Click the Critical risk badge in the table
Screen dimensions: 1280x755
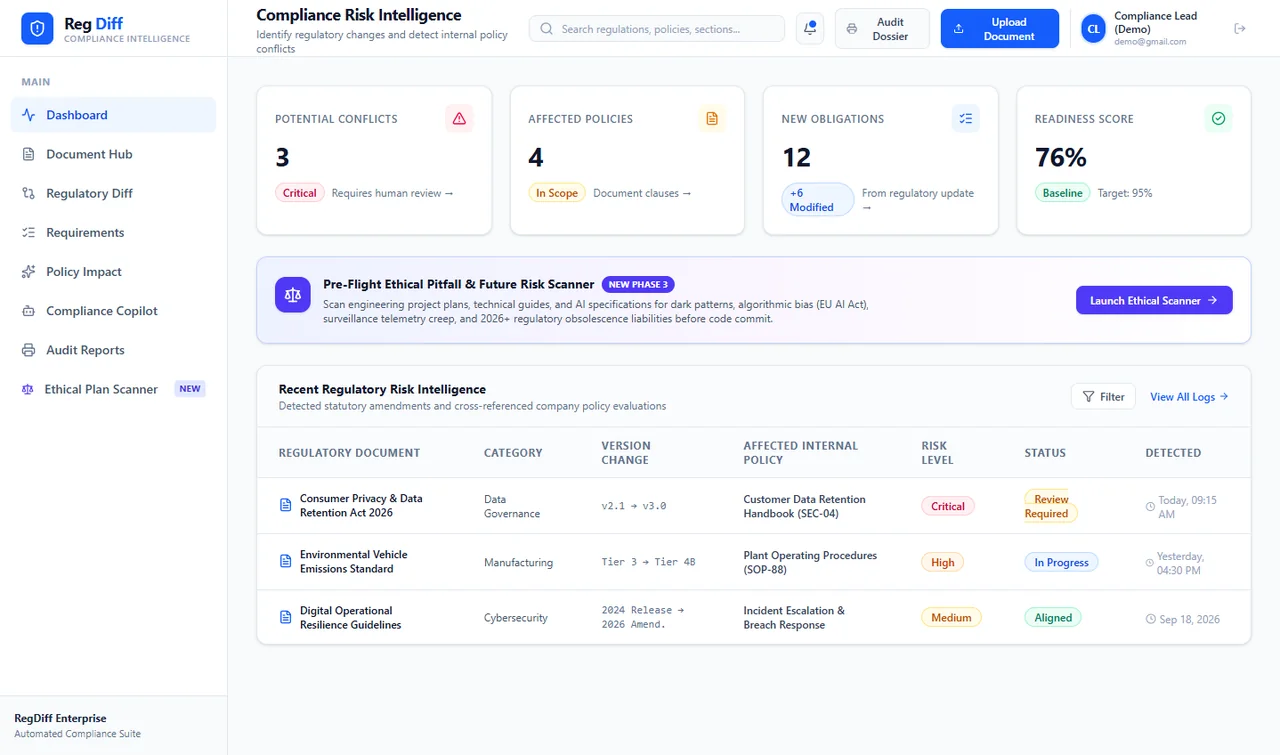tap(948, 506)
